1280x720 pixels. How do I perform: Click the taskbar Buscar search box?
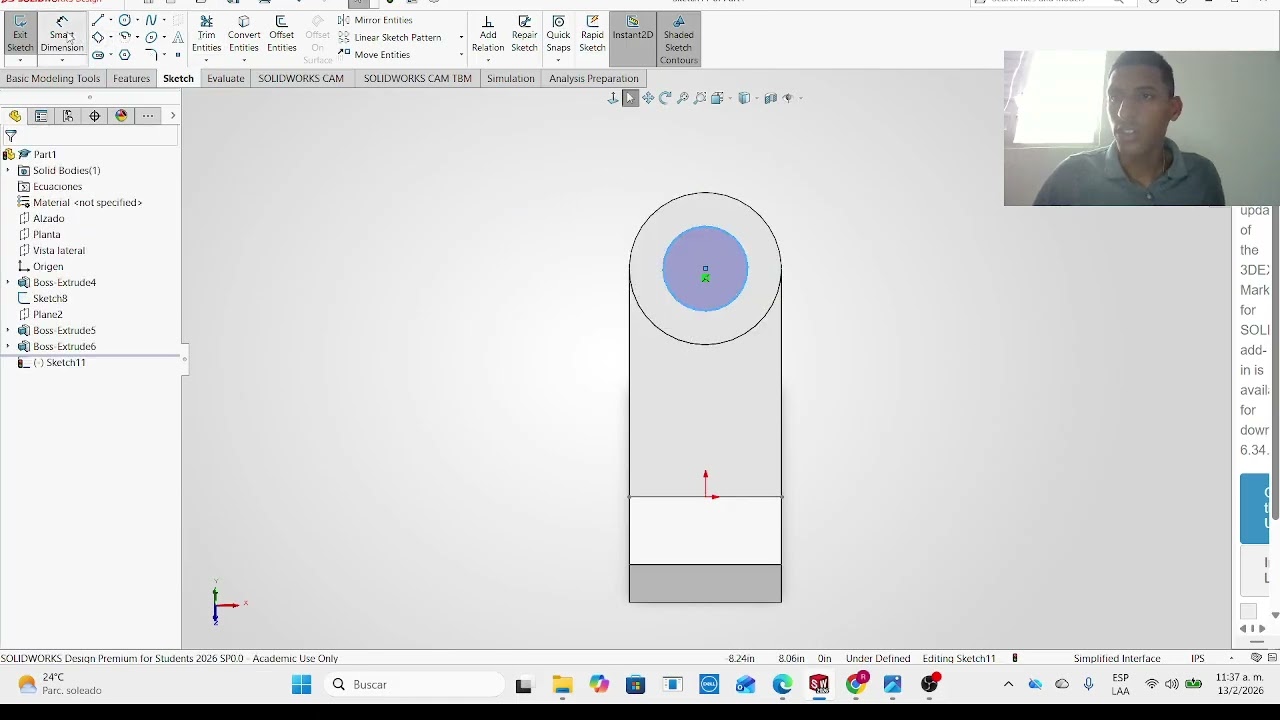(x=415, y=685)
